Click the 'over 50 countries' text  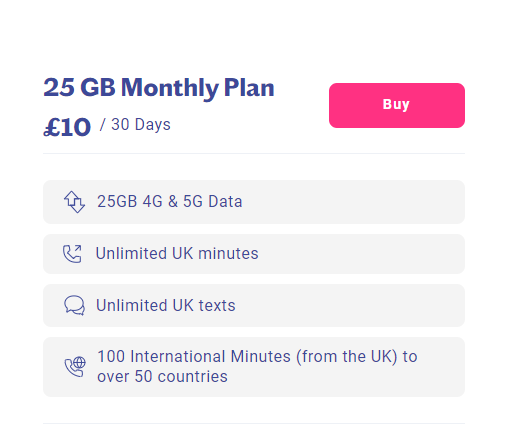(x=162, y=377)
